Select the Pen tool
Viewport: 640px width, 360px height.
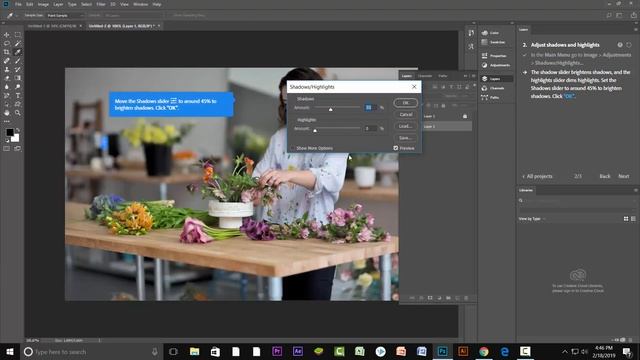click(7, 96)
